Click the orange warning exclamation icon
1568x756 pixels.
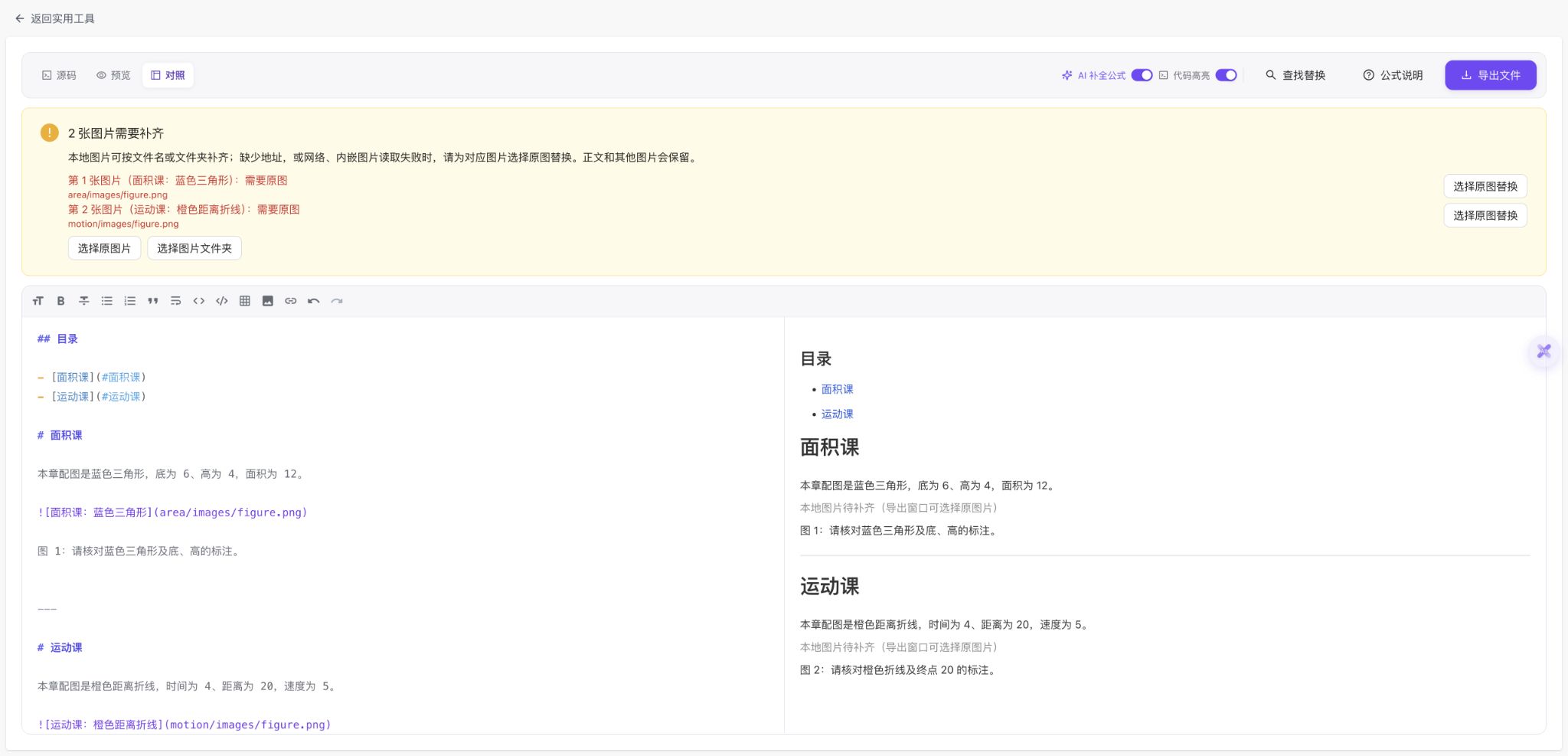pyautogui.click(x=49, y=133)
